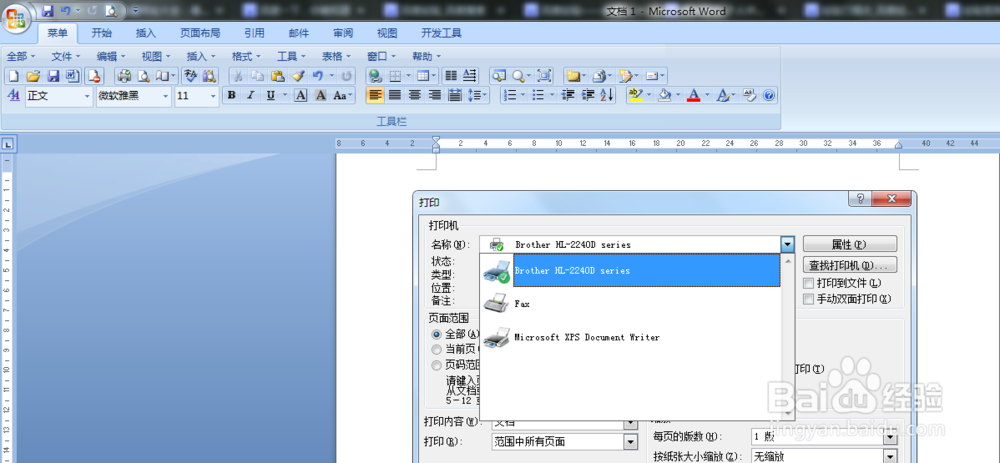This screenshot has height=463, width=1000.
Task: Open the 格式 classic menu
Action: tap(246, 56)
